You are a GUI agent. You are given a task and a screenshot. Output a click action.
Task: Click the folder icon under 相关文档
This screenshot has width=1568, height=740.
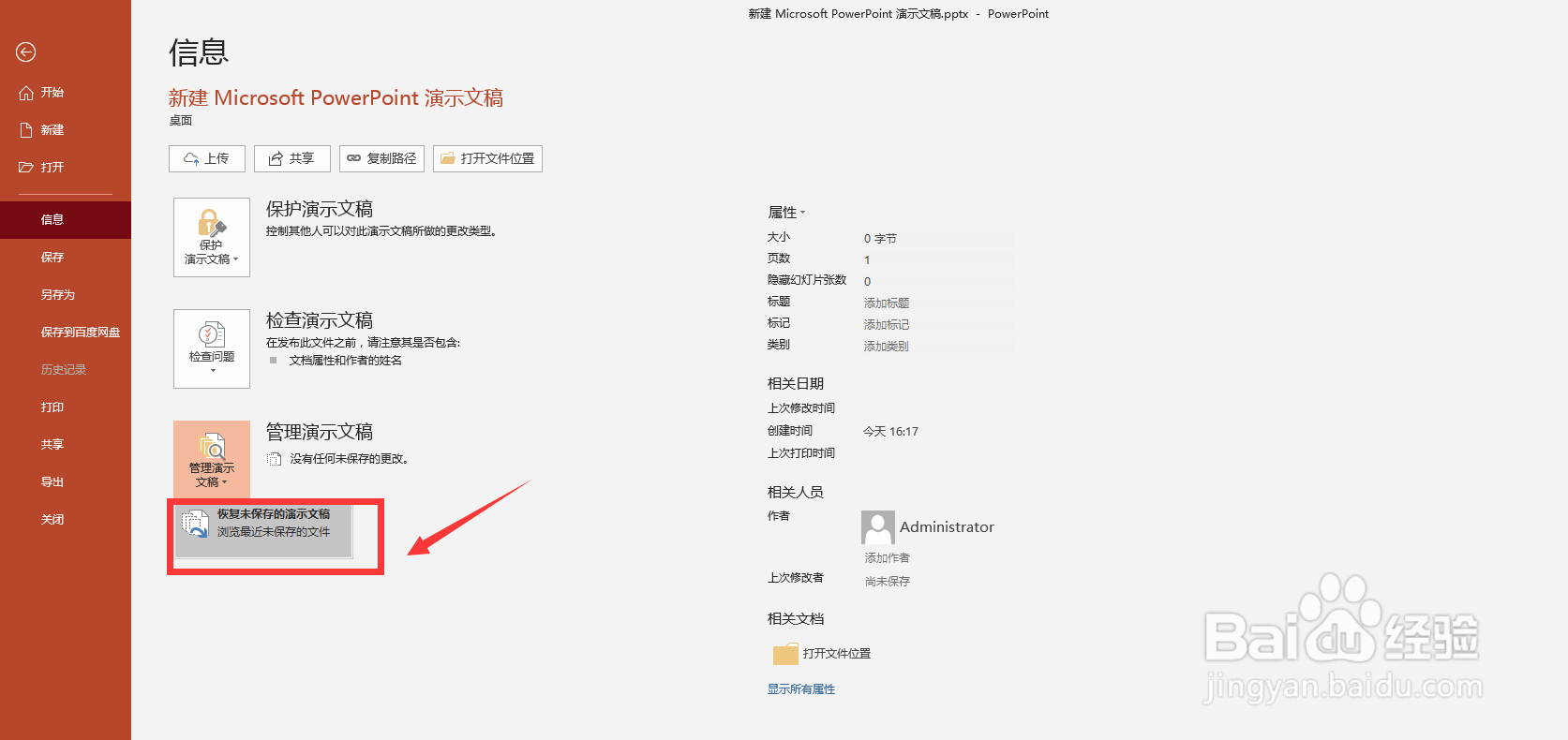coord(785,654)
